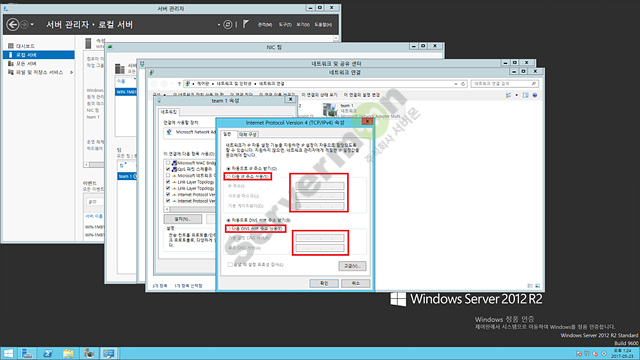Refresh the 네트워크 연결 address bar
The height and width of the screenshot is (360, 640).
463,84
